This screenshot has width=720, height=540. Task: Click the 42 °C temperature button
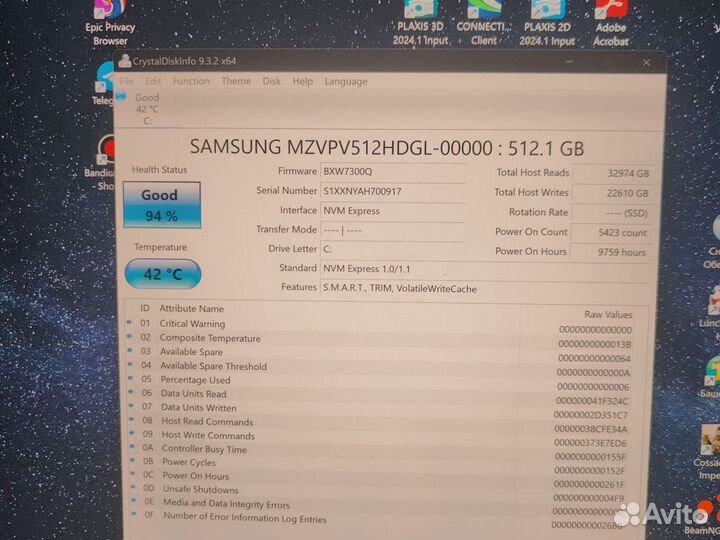(x=163, y=274)
